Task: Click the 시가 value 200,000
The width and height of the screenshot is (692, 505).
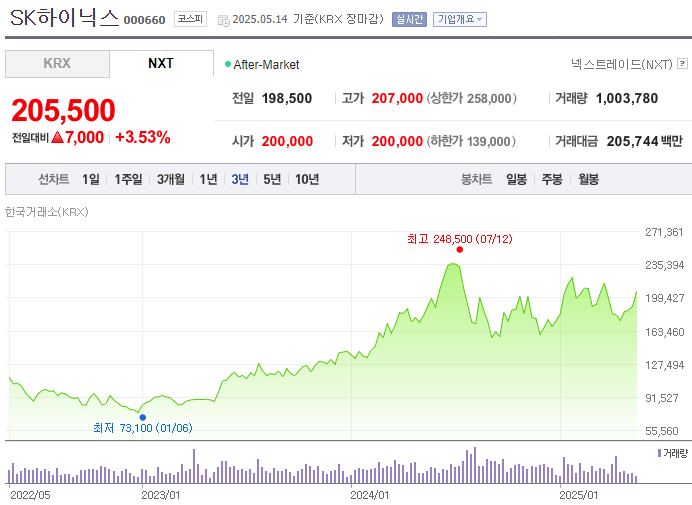Action: [x=287, y=141]
